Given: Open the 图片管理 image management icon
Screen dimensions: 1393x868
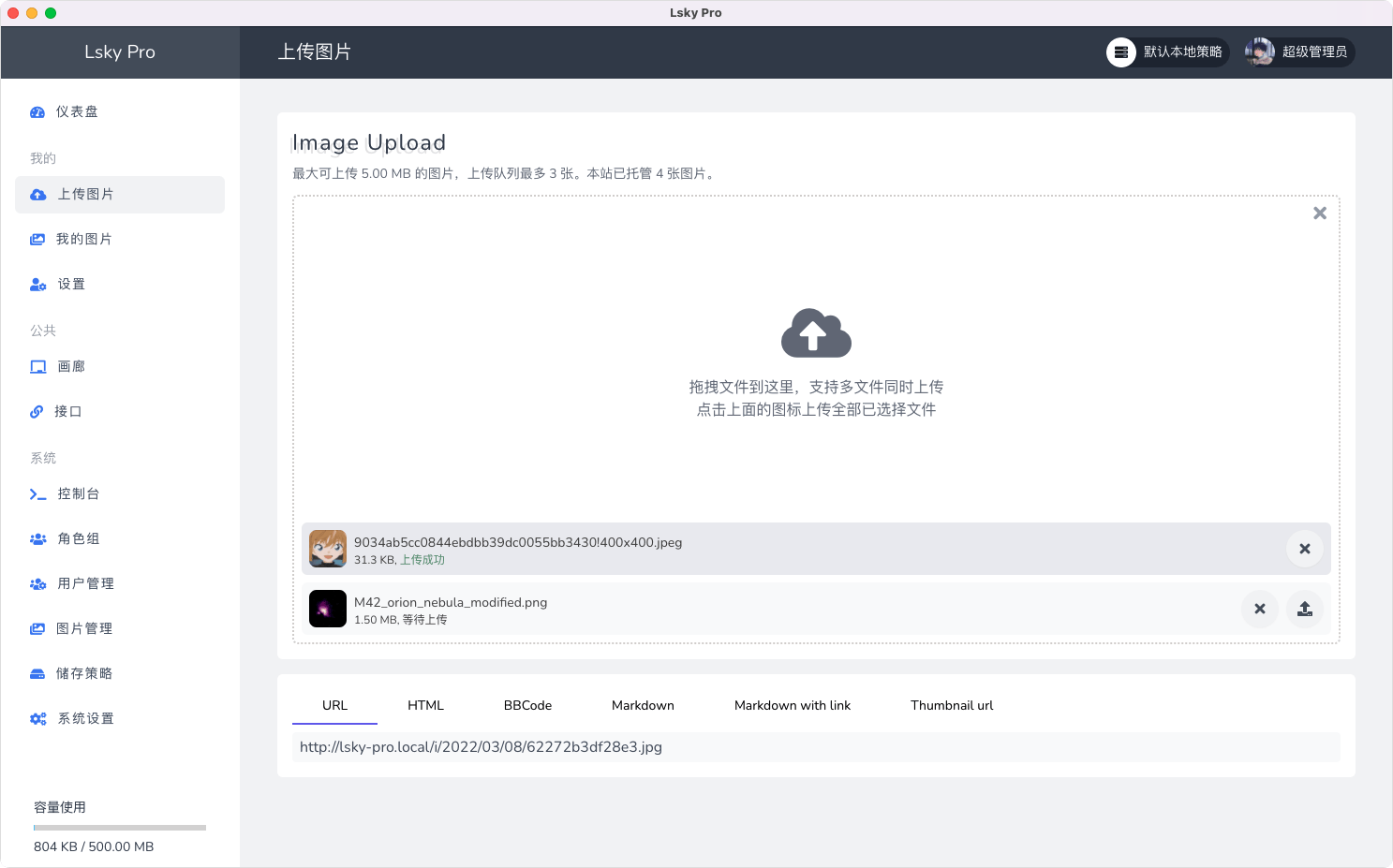Looking at the screenshot, I should [x=37, y=628].
